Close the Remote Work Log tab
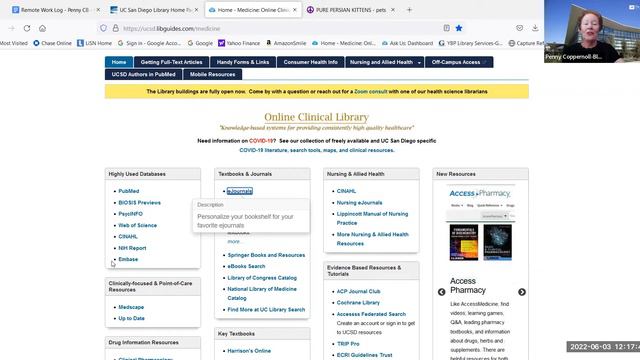The image size is (640, 360). [x=98, y=10]
